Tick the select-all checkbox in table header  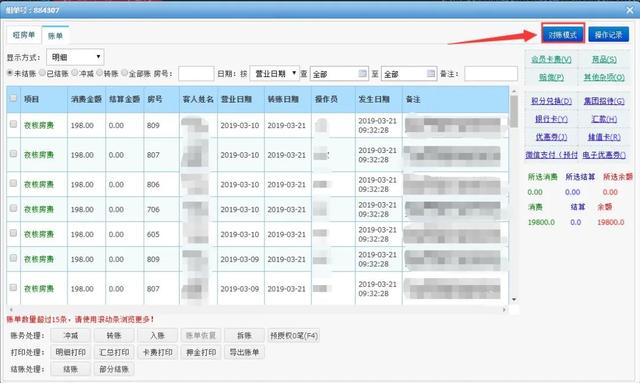tap(13, 98)
